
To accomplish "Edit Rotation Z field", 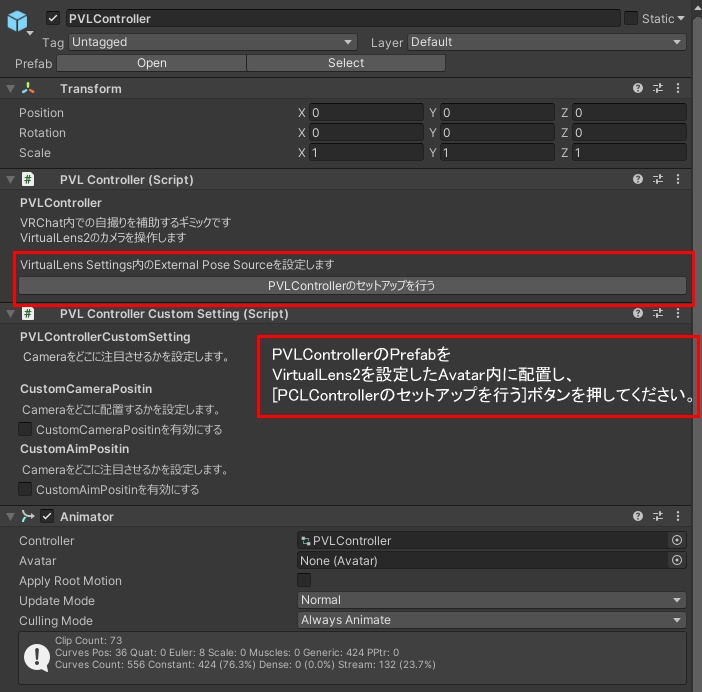I will click(x=629, y=132).
